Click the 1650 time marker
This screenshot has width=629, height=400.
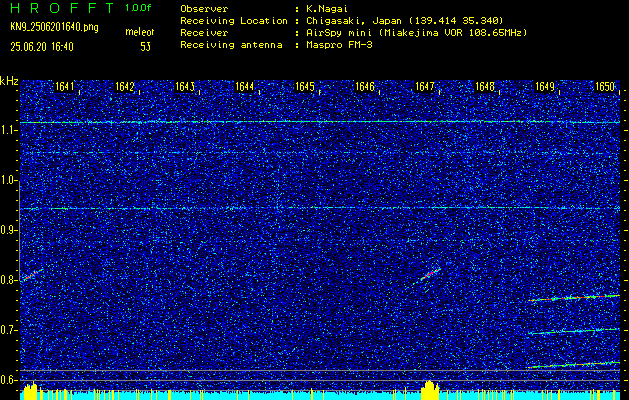click(x=605, y=86)
